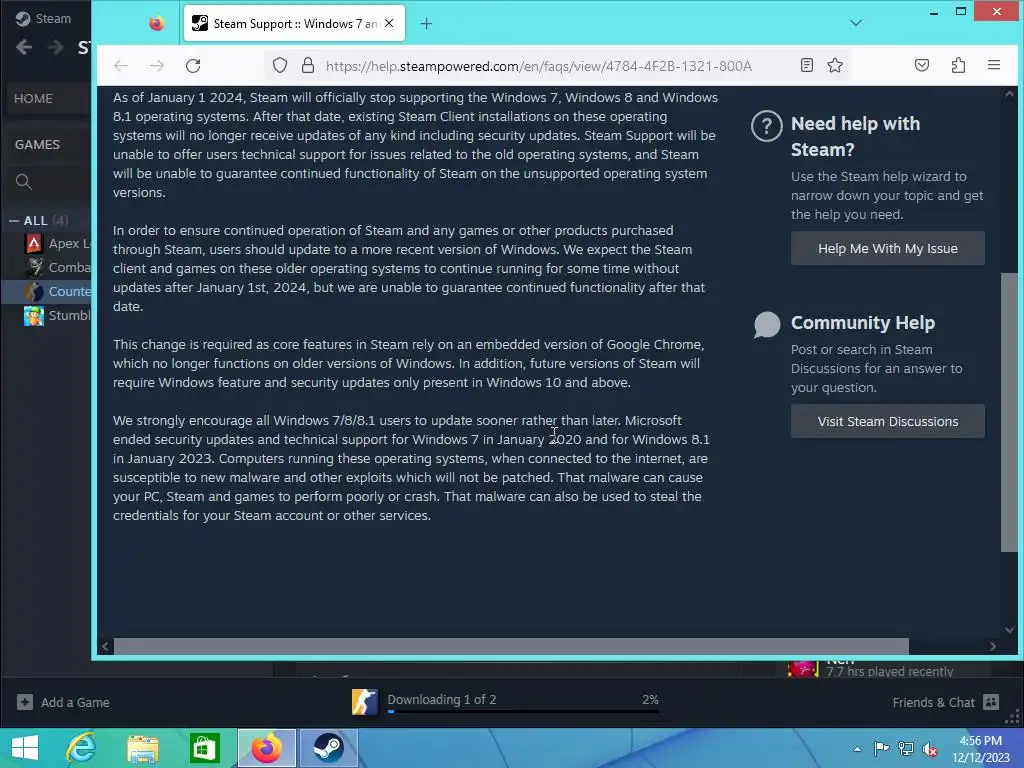The image size is (1024, 768).
Task: Open Firefox extensions puzzle icon
Action: [x=958, y=65]
